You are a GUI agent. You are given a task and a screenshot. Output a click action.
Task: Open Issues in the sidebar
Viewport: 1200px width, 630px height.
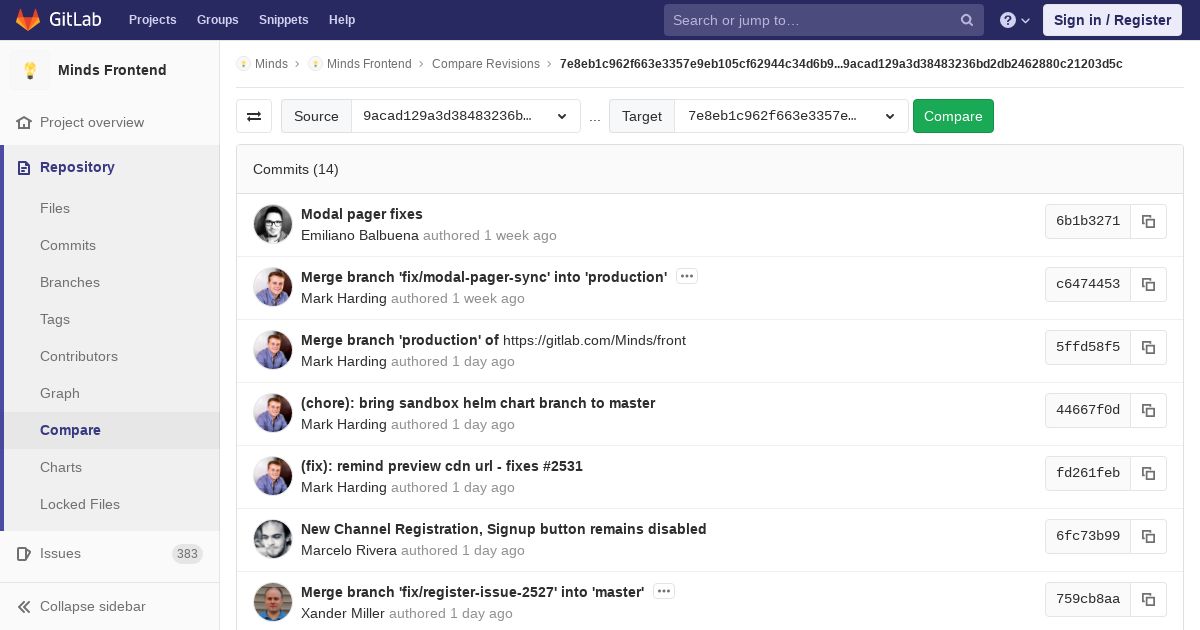click(60, 553)
